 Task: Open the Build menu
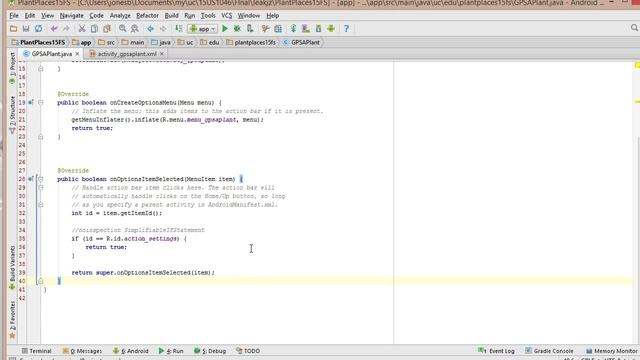pyautogui.click(x=171, y=16)
